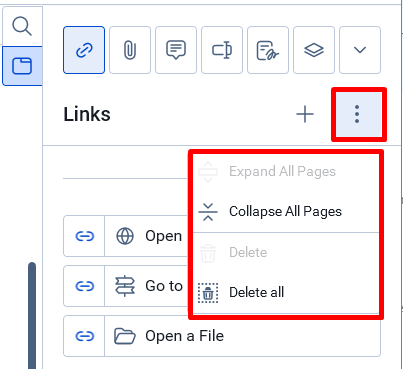Open the Signatures panel icon

268,50
